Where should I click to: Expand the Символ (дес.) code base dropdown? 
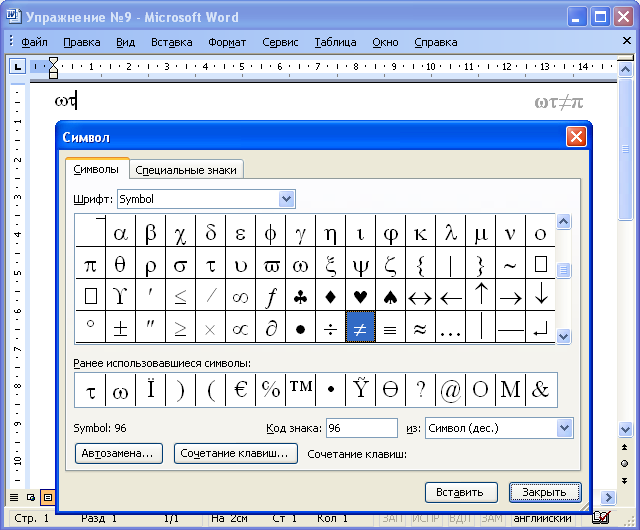pyautogui.click(x=564, y=428)
